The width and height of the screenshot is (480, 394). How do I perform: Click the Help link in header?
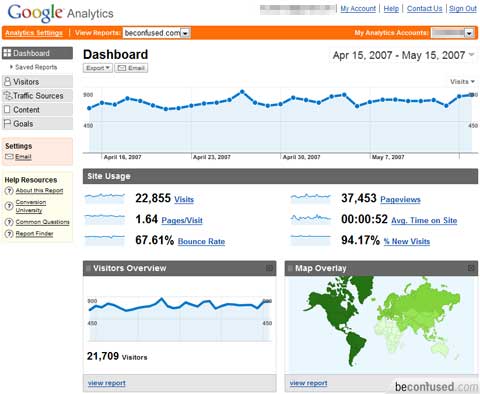[391, 9]
